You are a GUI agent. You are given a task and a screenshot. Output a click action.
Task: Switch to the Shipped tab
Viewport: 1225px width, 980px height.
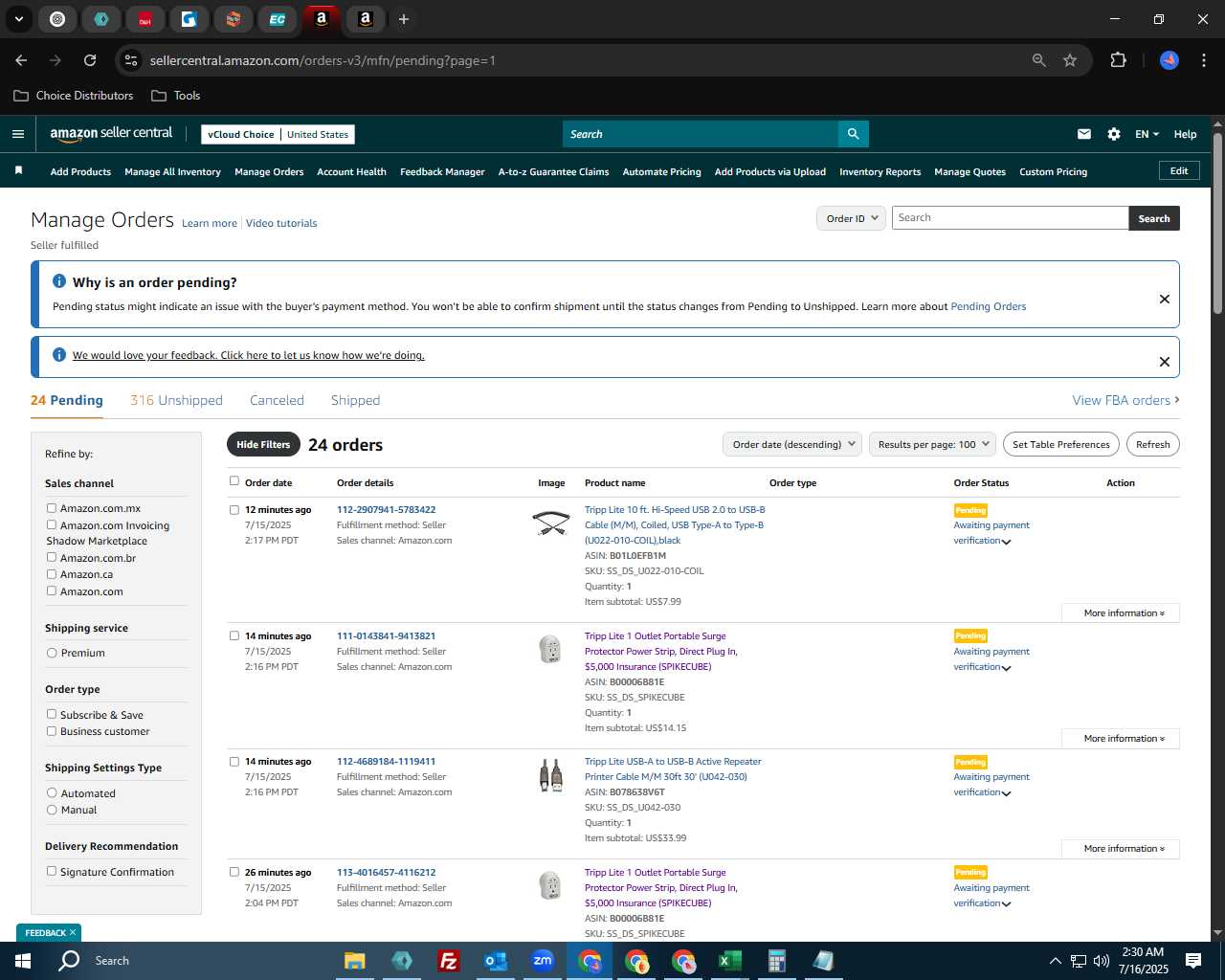click(x=355, y=400)
